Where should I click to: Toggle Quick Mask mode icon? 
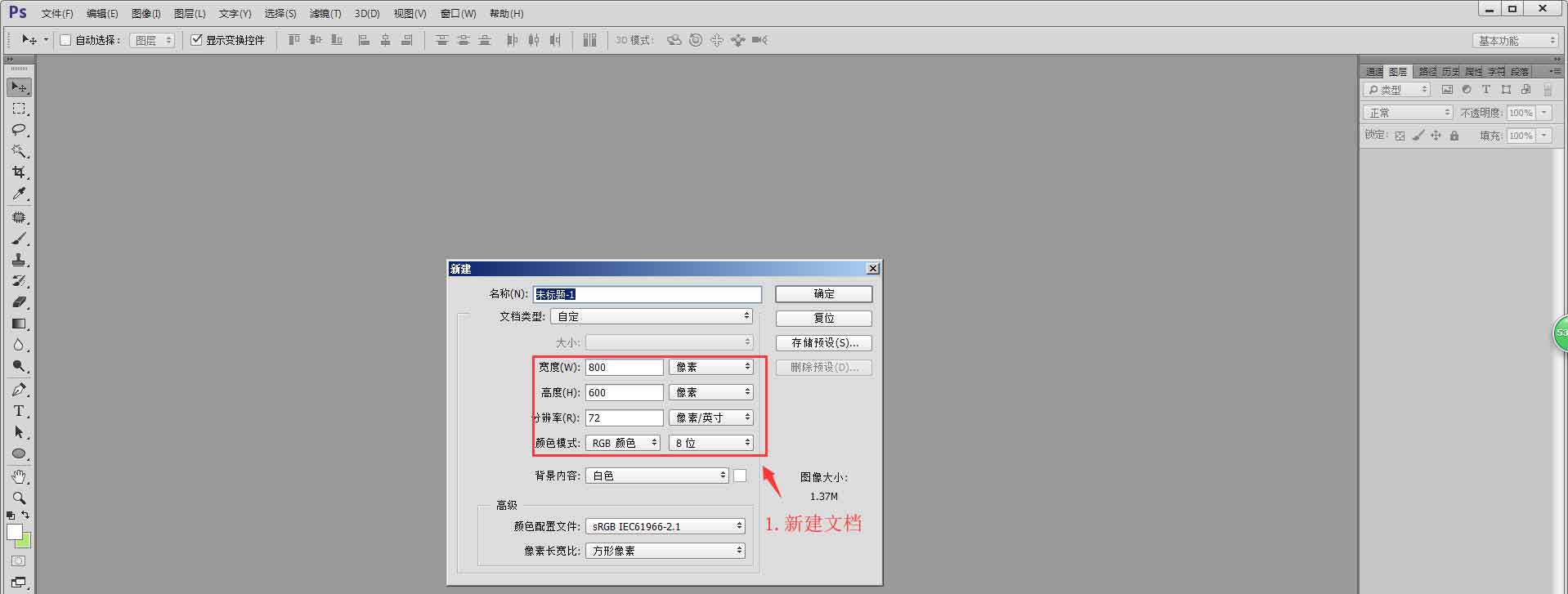pyautogui.click(x=19, y=561)
